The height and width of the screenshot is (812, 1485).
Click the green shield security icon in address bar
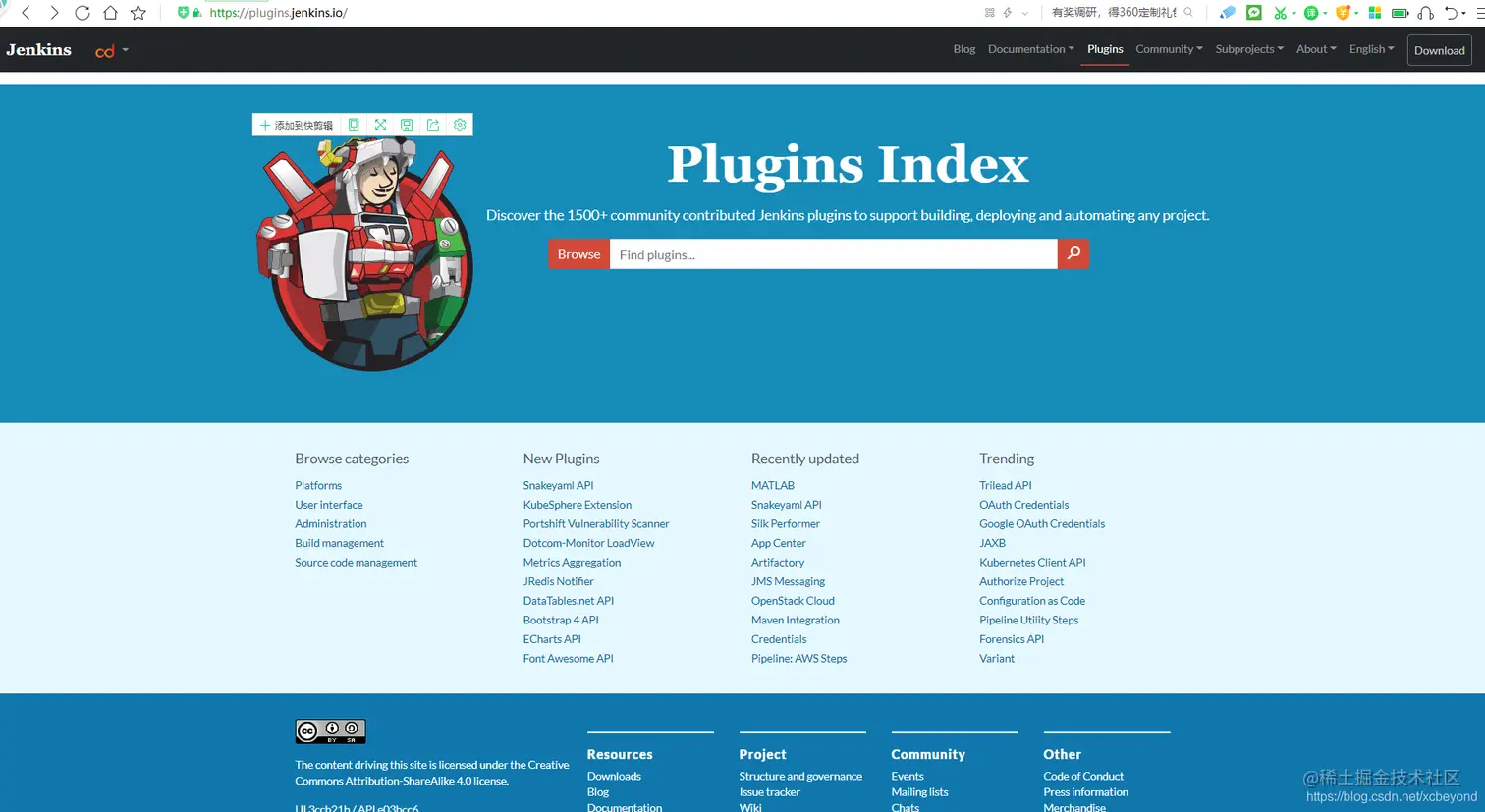[183, 13]
